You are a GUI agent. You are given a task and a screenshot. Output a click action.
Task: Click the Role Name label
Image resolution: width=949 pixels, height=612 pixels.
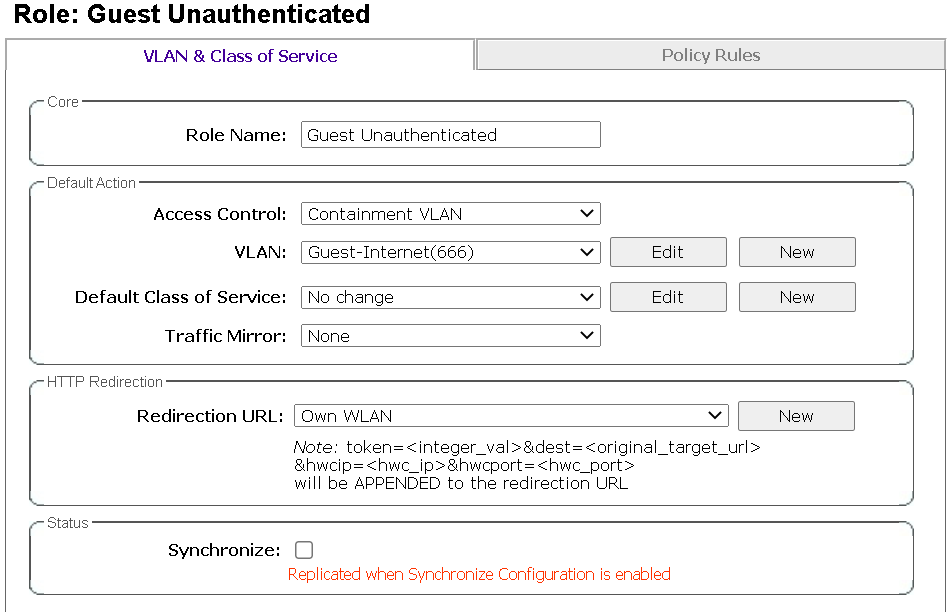[236, 135]
